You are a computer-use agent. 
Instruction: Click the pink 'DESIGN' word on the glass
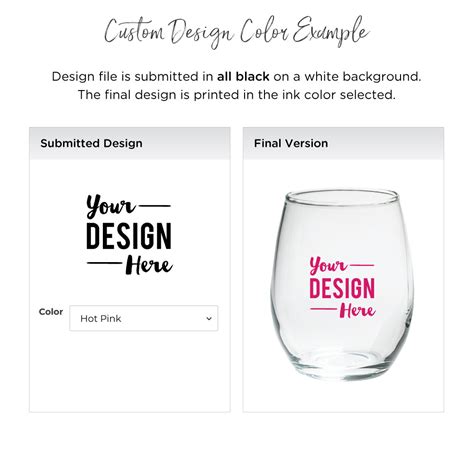pos(342,288)
